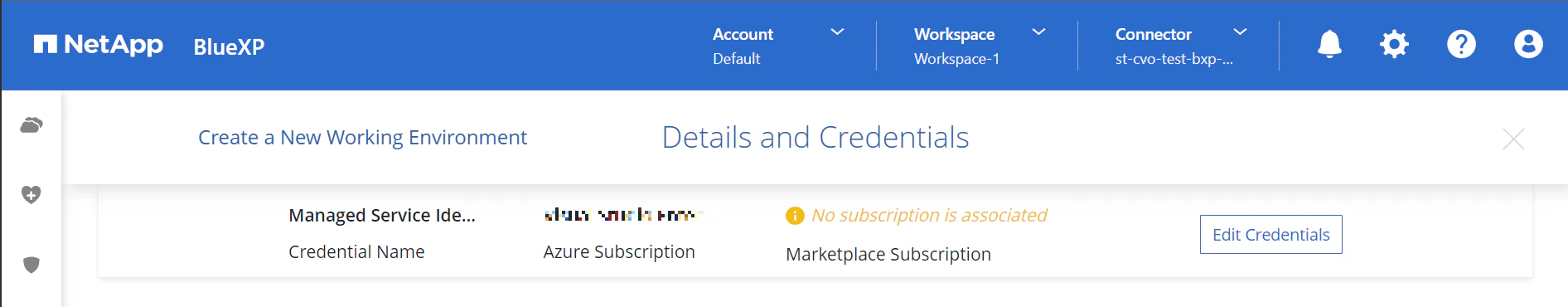Viewport: 1568px width, 307px height.
Task: Click the Create a New Working Environment link
Action: [362, 138]
